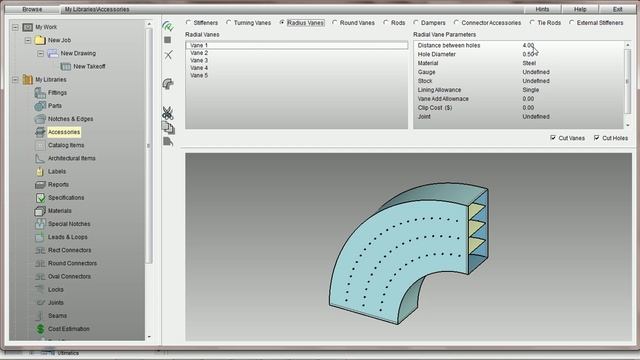The height and width of the screenshot is (360, 640).
Task: Click the Hints button
Action: 542,9
